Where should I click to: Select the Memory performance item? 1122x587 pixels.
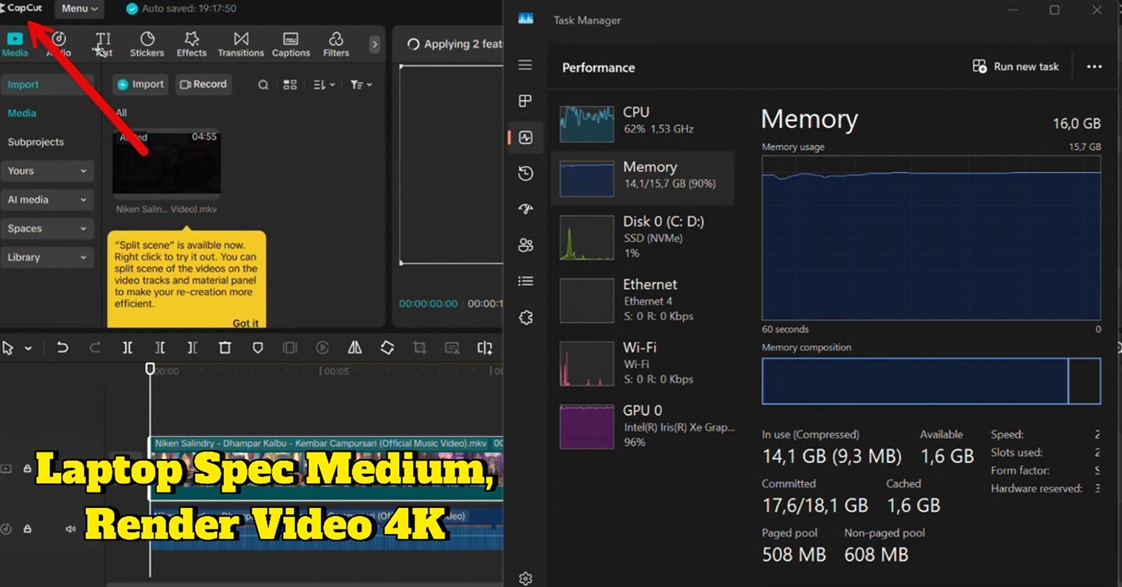pos(643,178)
